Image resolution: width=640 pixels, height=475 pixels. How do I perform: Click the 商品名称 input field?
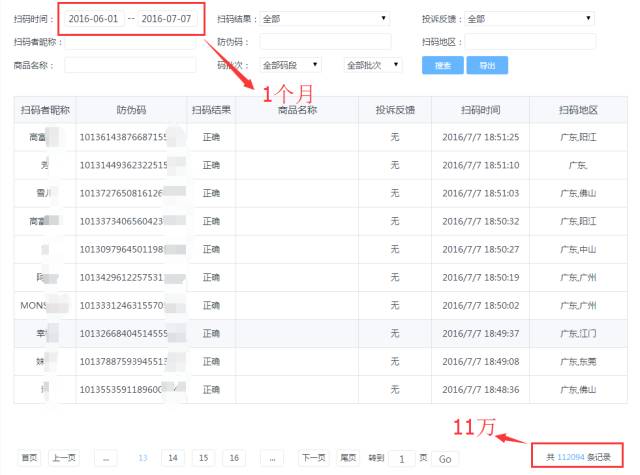click(130, 65)
